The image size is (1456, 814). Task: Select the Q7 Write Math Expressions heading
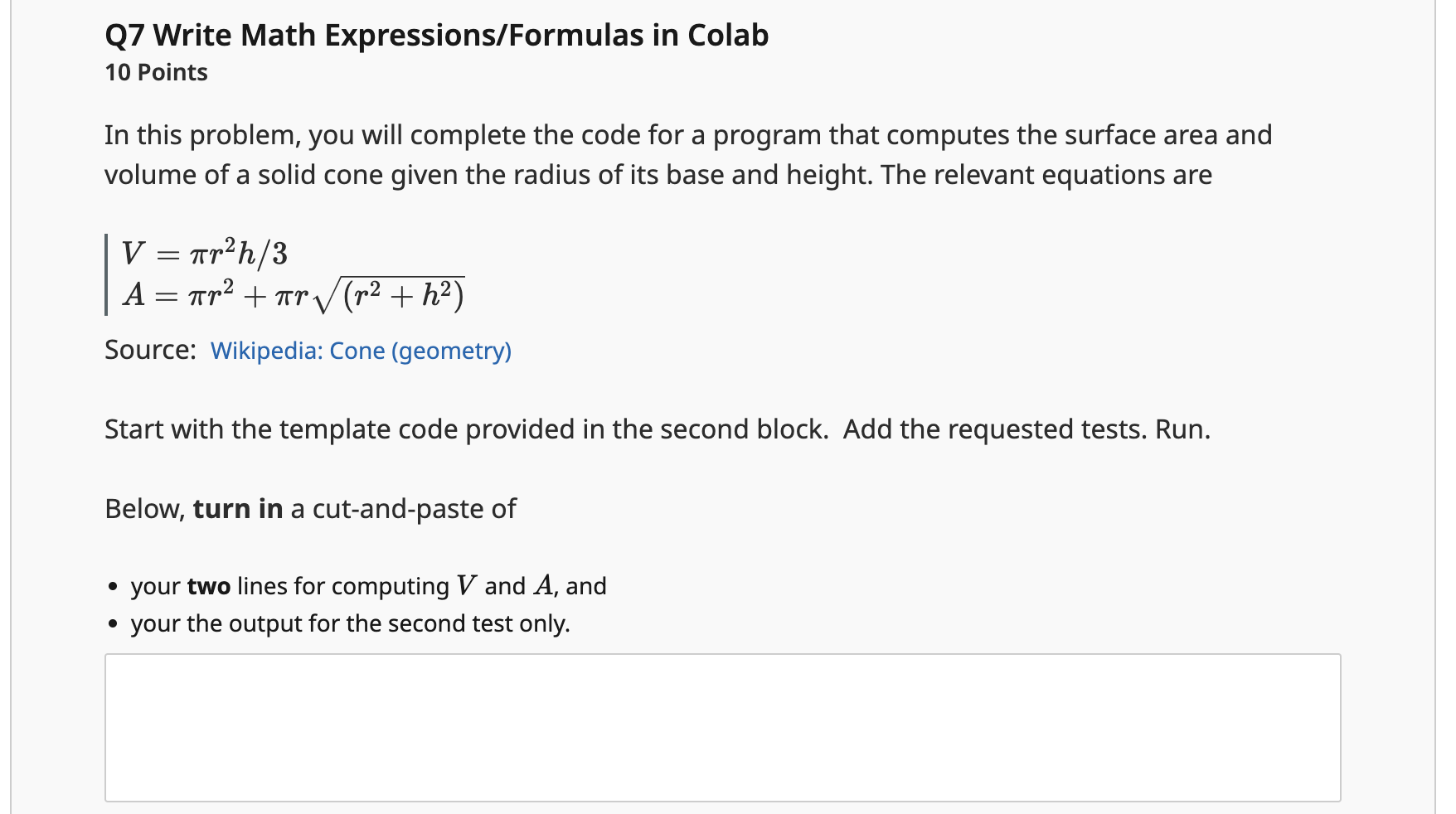pyautogui.click(x=437, y=36)
